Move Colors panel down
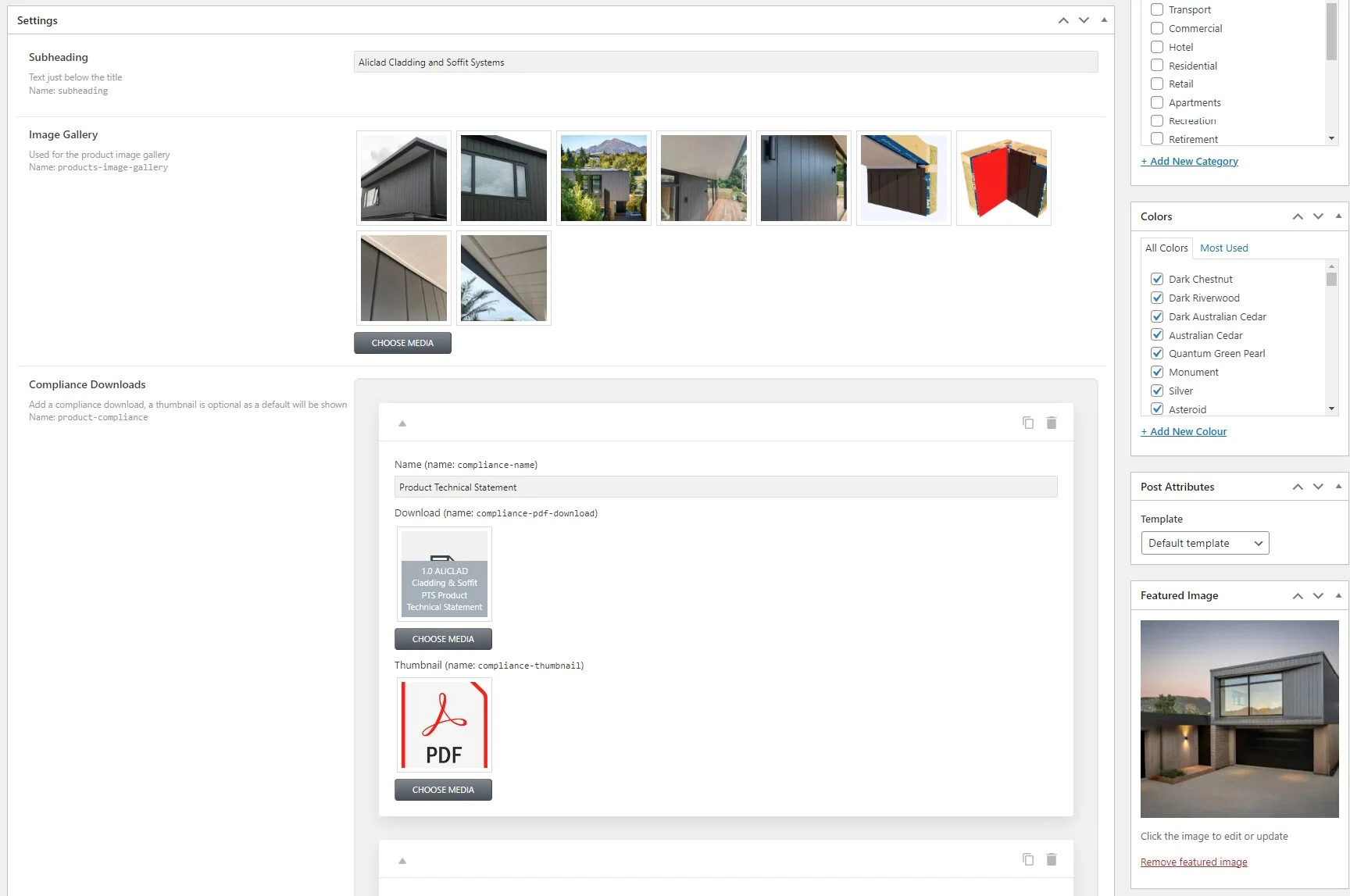1350x896 pixels. click(x=1318, y=216)
